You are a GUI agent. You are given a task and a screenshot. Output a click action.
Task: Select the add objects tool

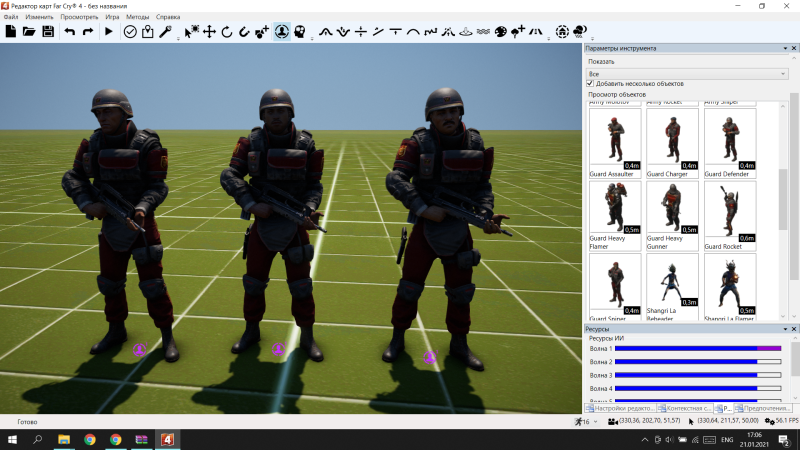coord(262,32)
